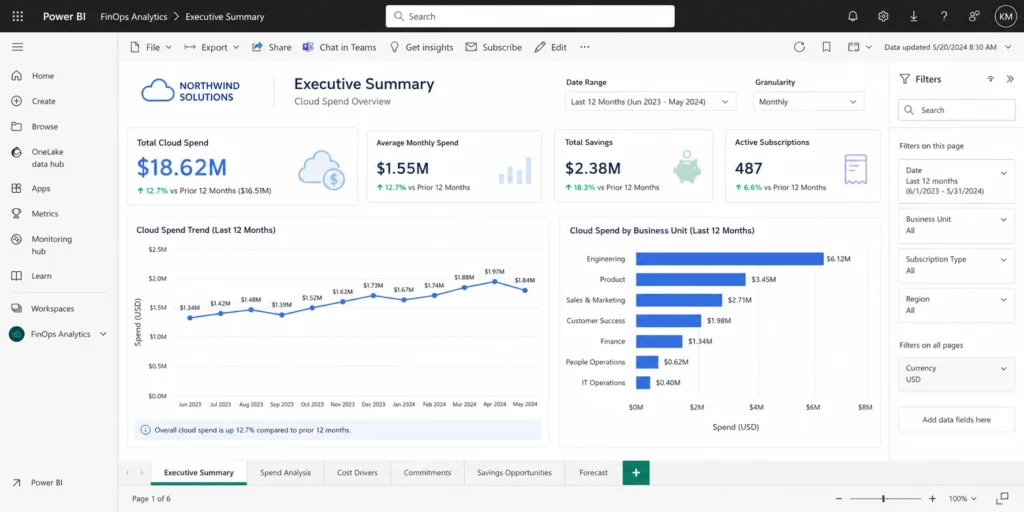Click Get insights
Screen dimensions: 1024x512
(421, 47)
